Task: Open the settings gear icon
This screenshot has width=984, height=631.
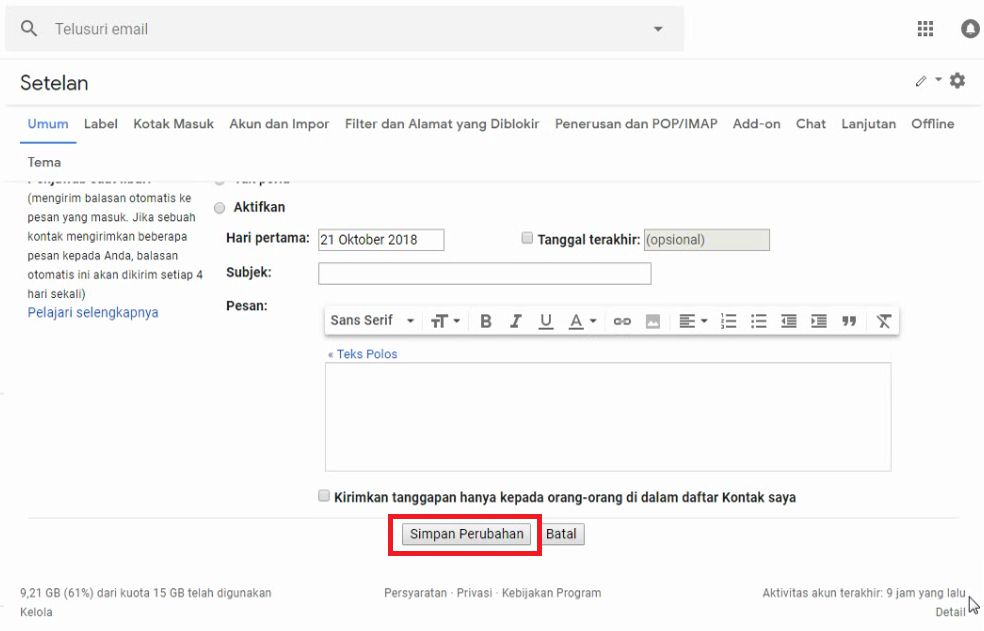Action: pos(957,80)
